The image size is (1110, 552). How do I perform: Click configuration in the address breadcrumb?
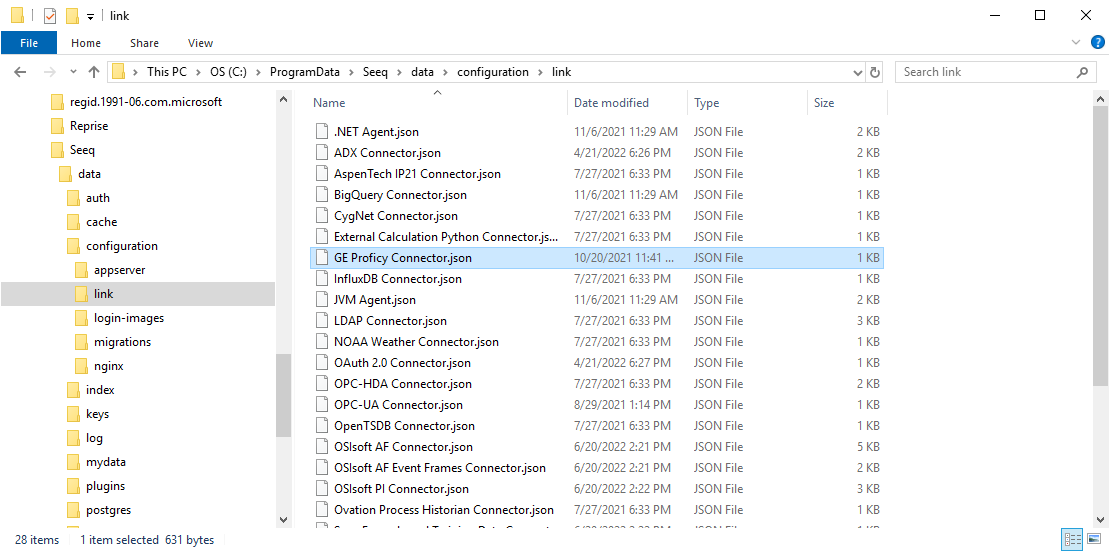493,72
